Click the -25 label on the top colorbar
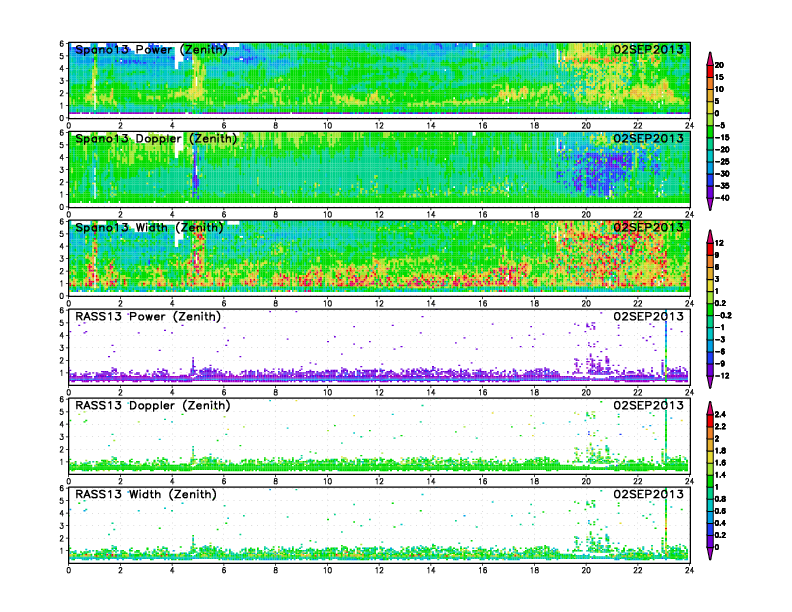The height and width of the screenshot is (612, 792). coord(722,162)
